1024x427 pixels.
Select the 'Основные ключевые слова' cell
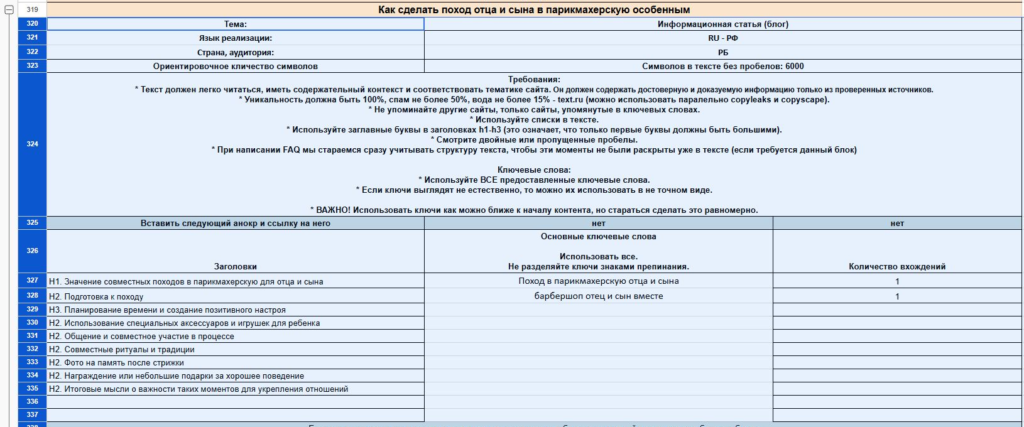pyautogui.click(x=598, y=251)
